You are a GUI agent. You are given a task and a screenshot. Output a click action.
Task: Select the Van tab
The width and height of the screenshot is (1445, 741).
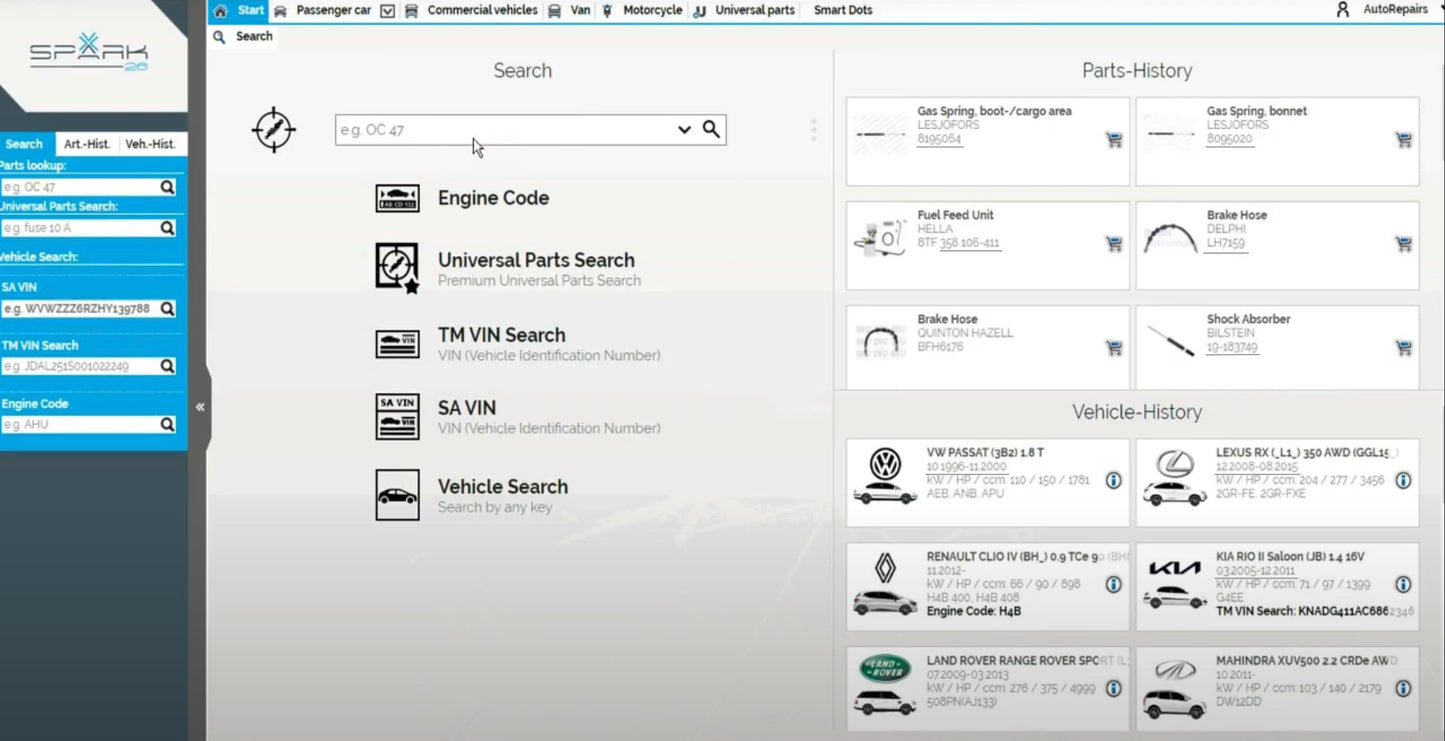coord(580,10)
